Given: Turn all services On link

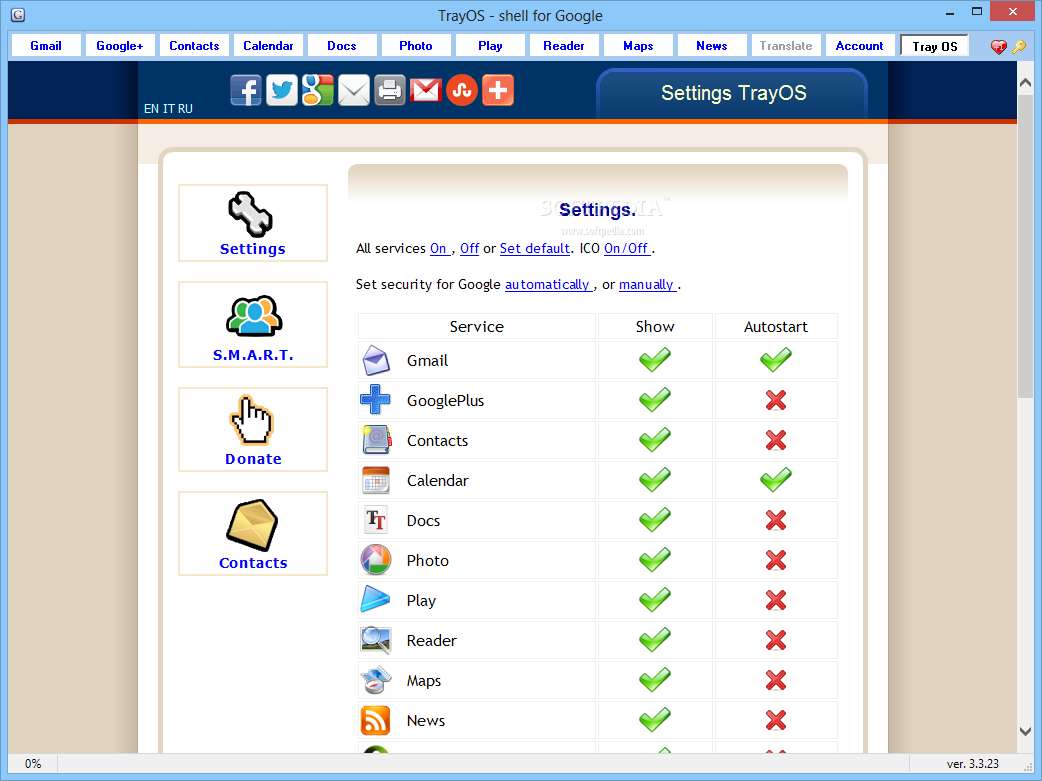Looking at the screenshot, I should point(439,249).
